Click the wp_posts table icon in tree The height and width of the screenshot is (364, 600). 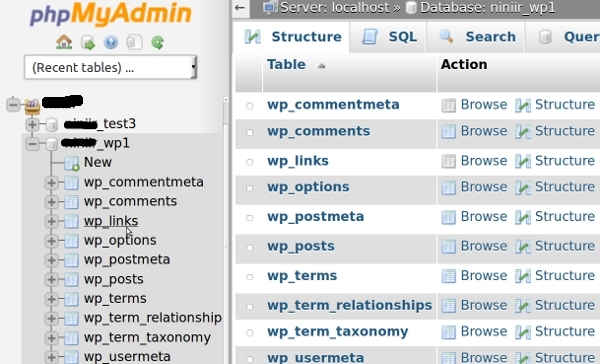(x=71, y=280)
